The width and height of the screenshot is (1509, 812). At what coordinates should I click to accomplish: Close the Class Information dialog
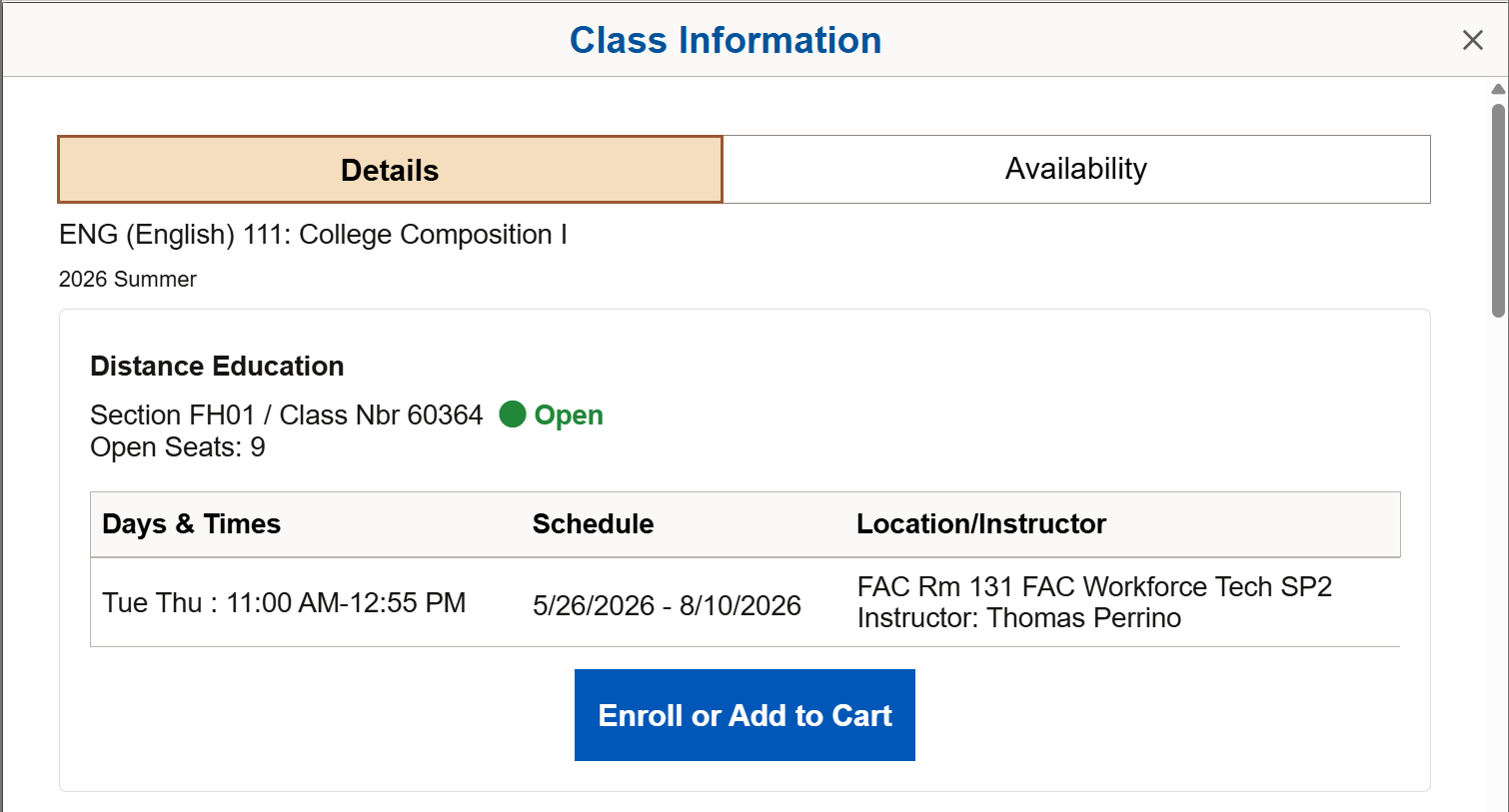pyautogui.click(x=1473, y=40)
